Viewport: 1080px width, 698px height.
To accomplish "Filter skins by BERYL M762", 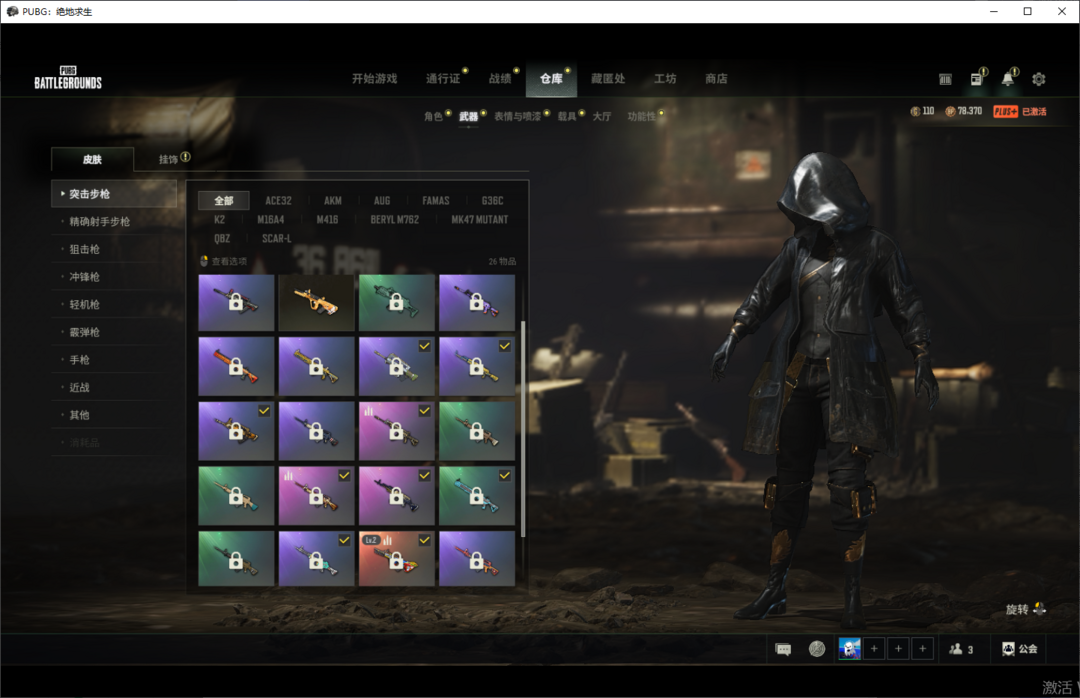I will [x=395, y=219].
